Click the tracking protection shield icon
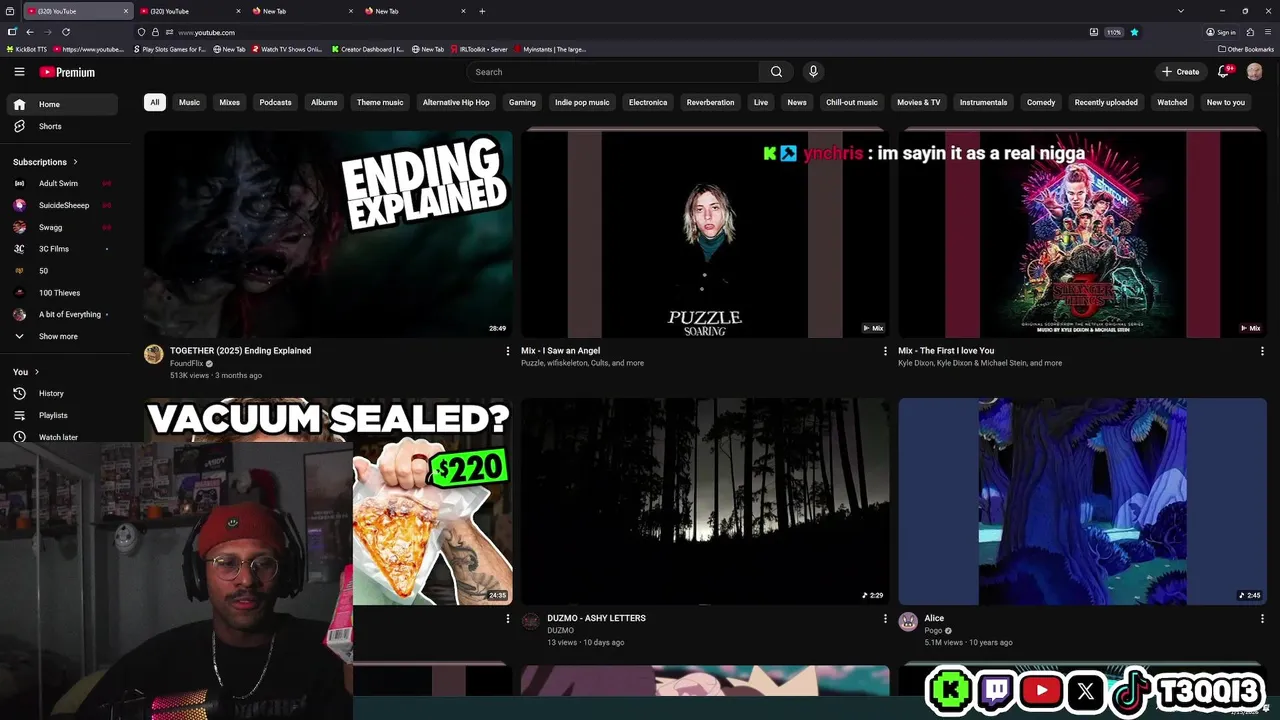Image resolution: width=1280 pixels, height=720 pixels. (141, 32)
